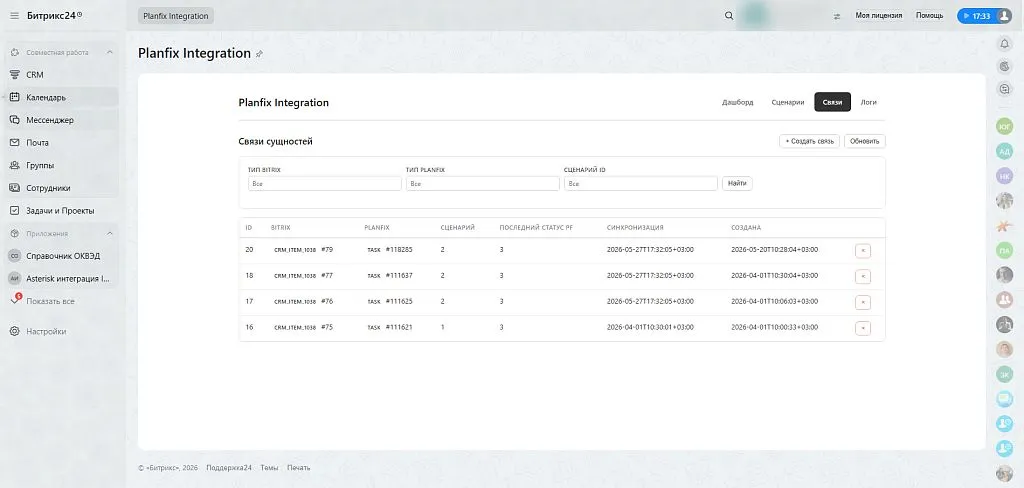Image resolution: width=1024 pixels, height=488 pixels.
Task: Open the Поддержка24 footer link
Action: (229, 468)
